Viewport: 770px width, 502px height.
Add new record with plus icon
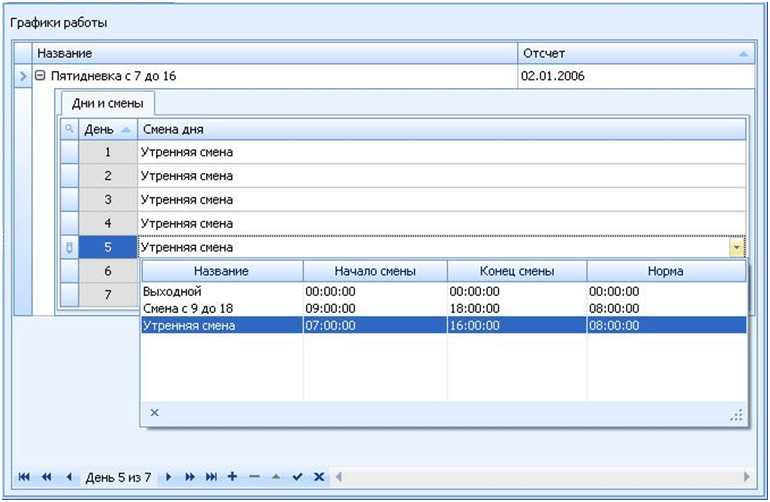pyautogui.click(x=232, y=477)
